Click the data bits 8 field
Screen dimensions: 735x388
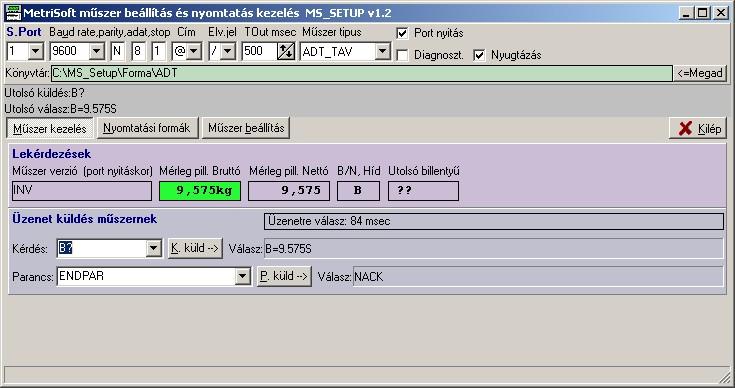[x=138, y=51]
